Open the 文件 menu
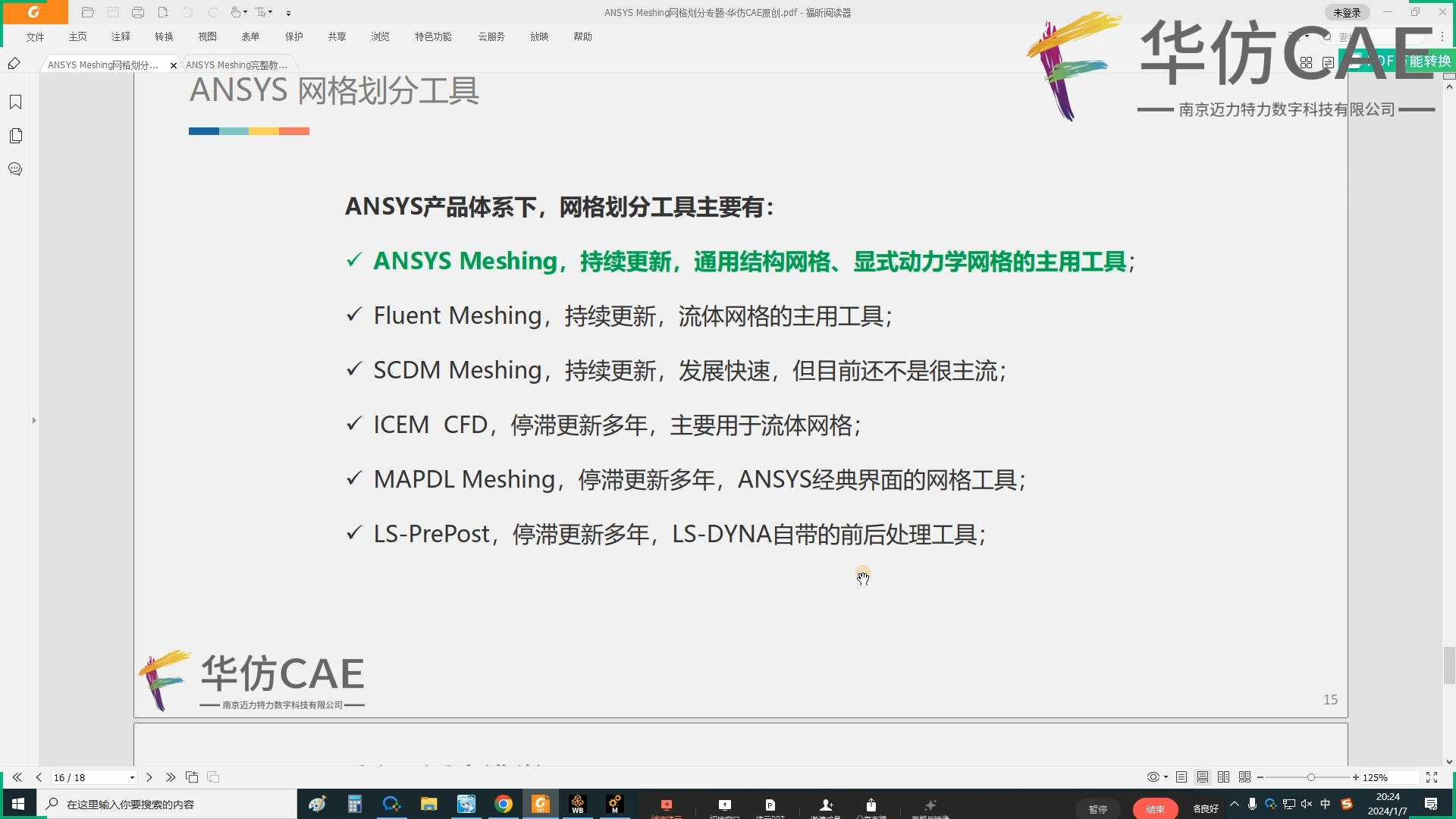 click(35, 36)
